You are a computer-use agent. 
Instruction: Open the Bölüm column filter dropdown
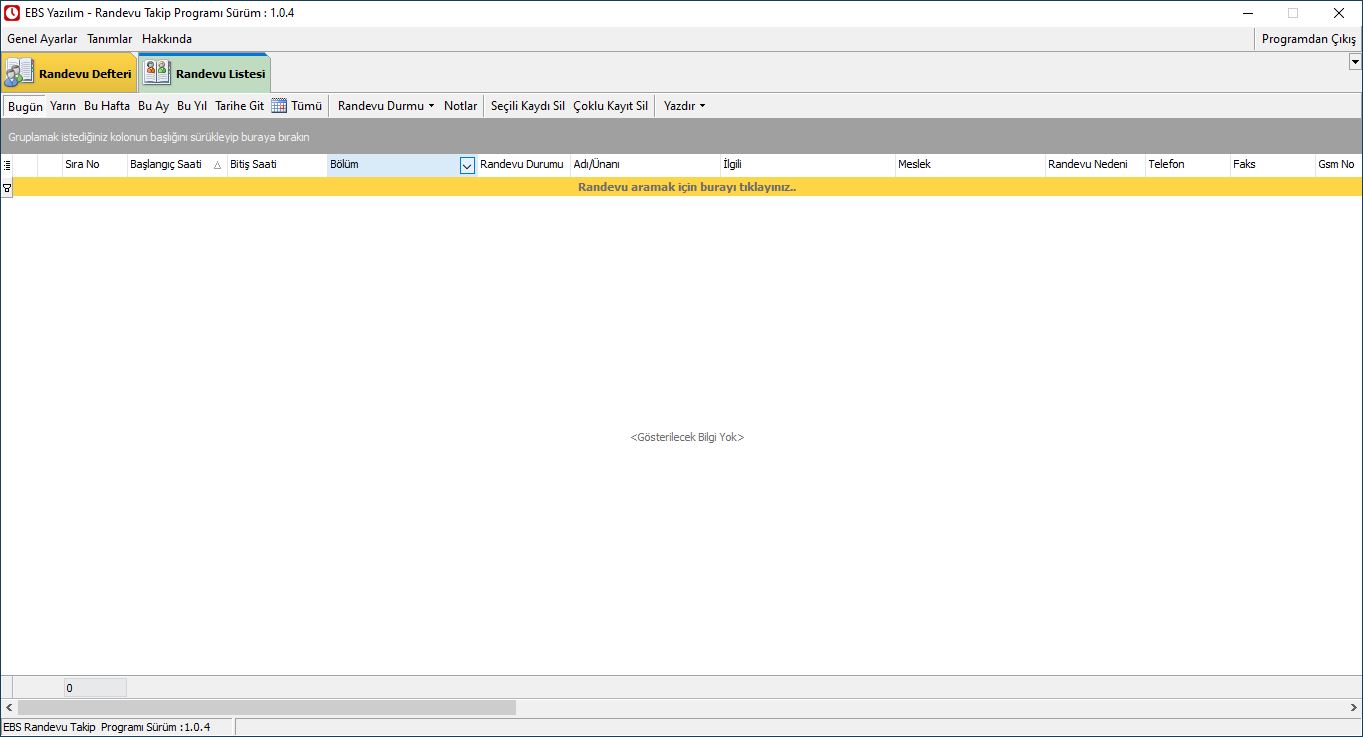point(467,166)
